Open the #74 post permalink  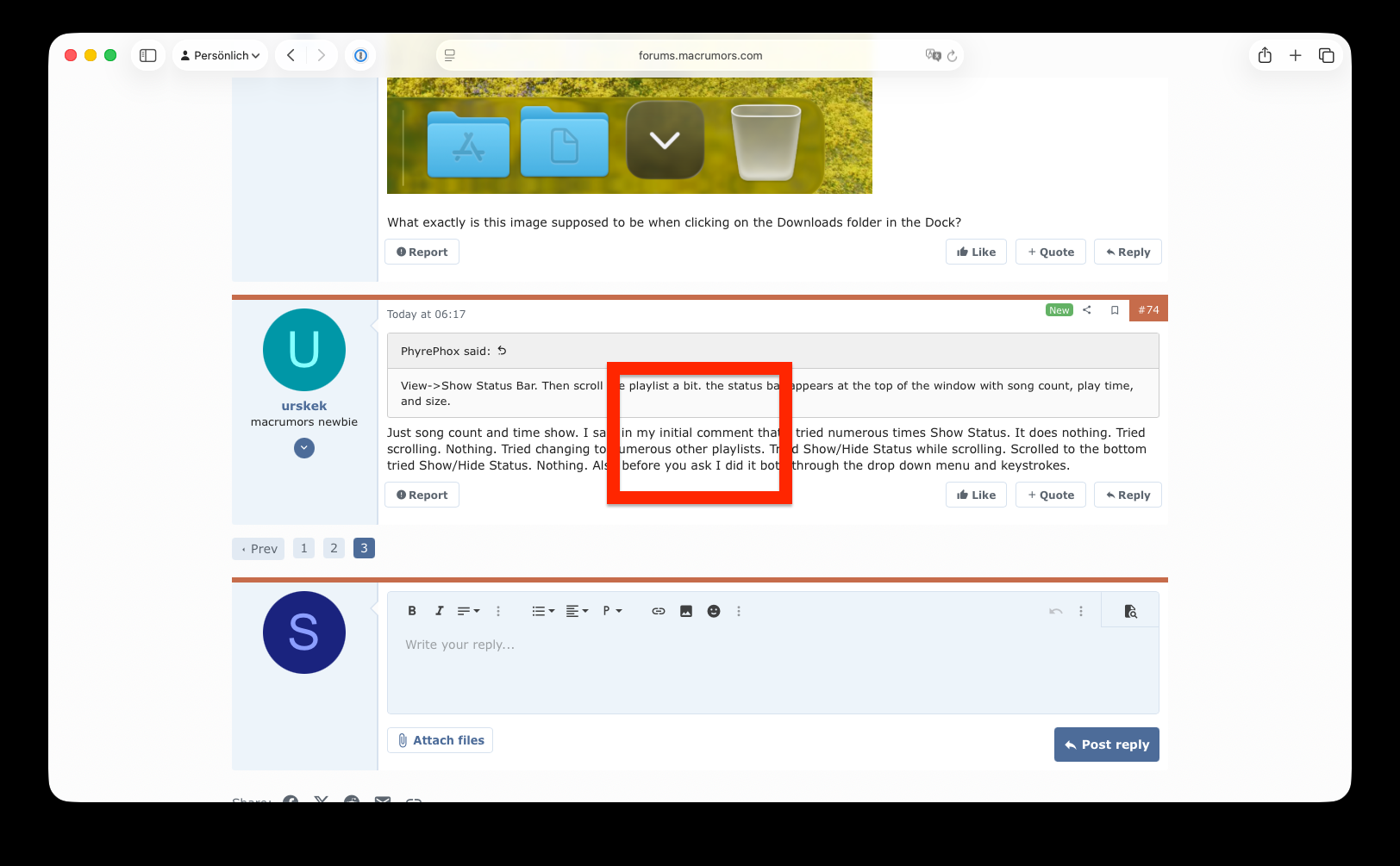(x=1148, y=310)
